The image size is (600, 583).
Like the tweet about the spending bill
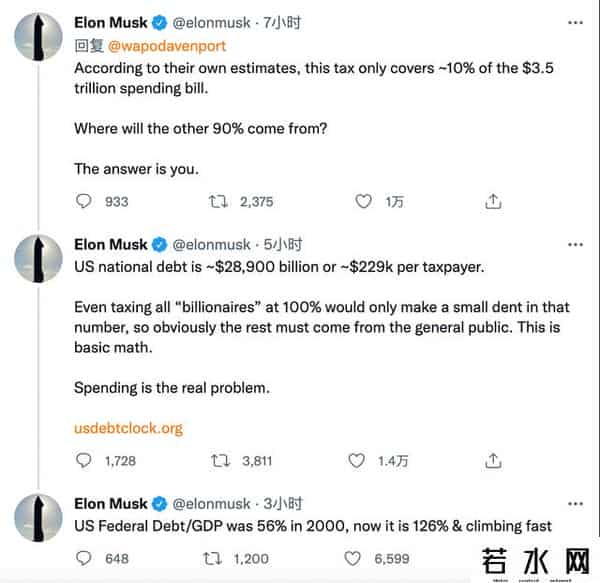pos(364,201)
